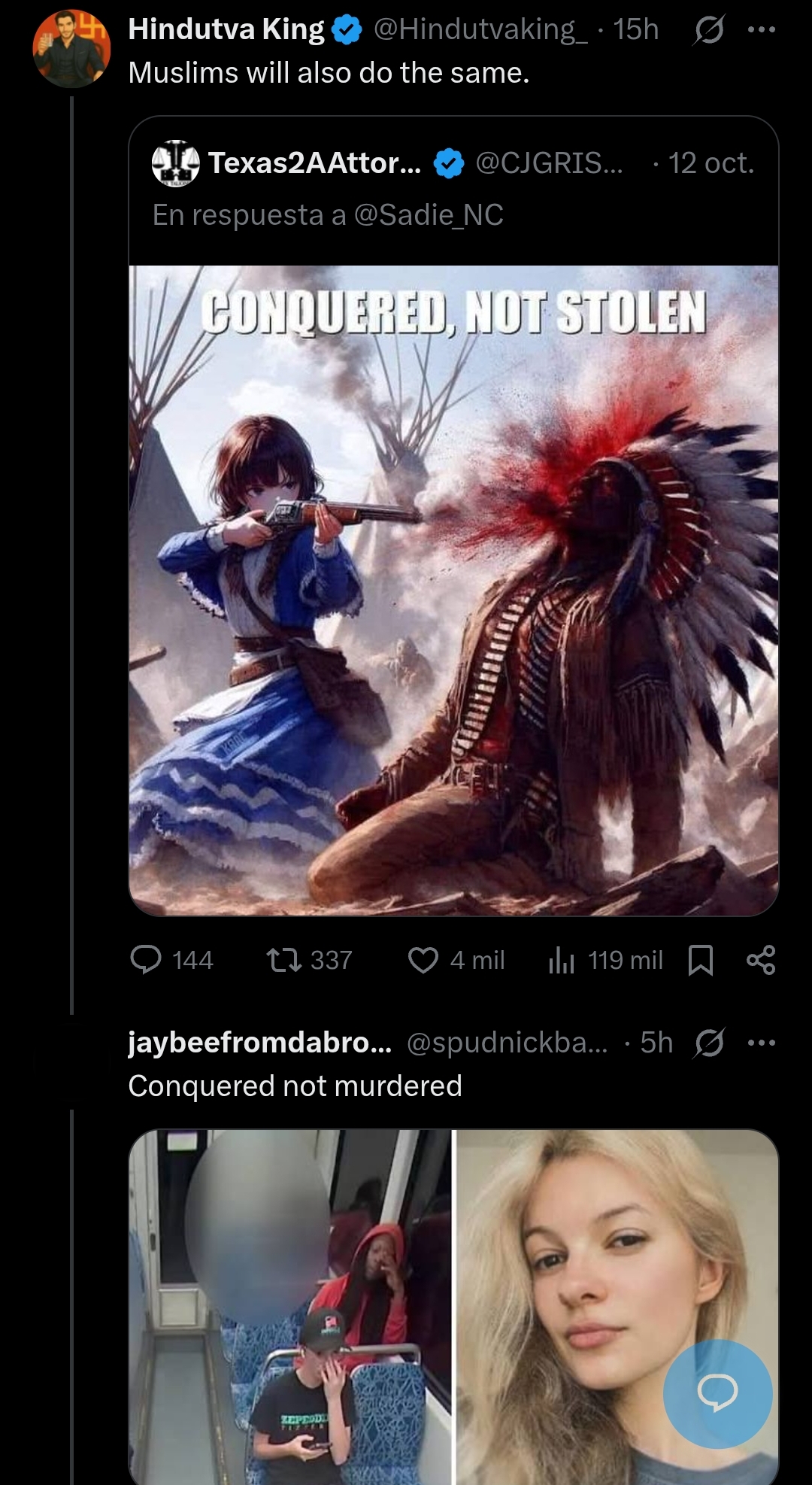The height and width of the screenshot is (1485, 812).
Task: View the Conquered, Not Stolen image
Action: pos(453,591)
